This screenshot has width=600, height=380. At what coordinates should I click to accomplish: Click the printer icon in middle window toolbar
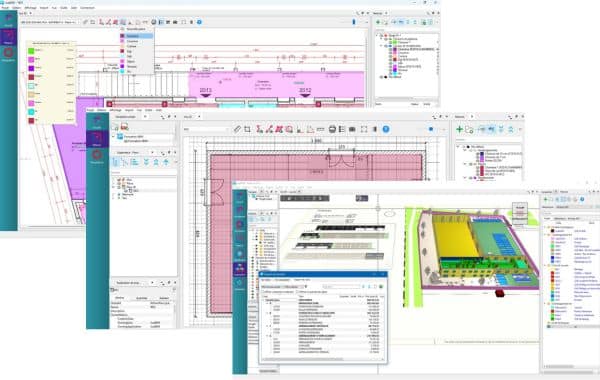point(332,129)
